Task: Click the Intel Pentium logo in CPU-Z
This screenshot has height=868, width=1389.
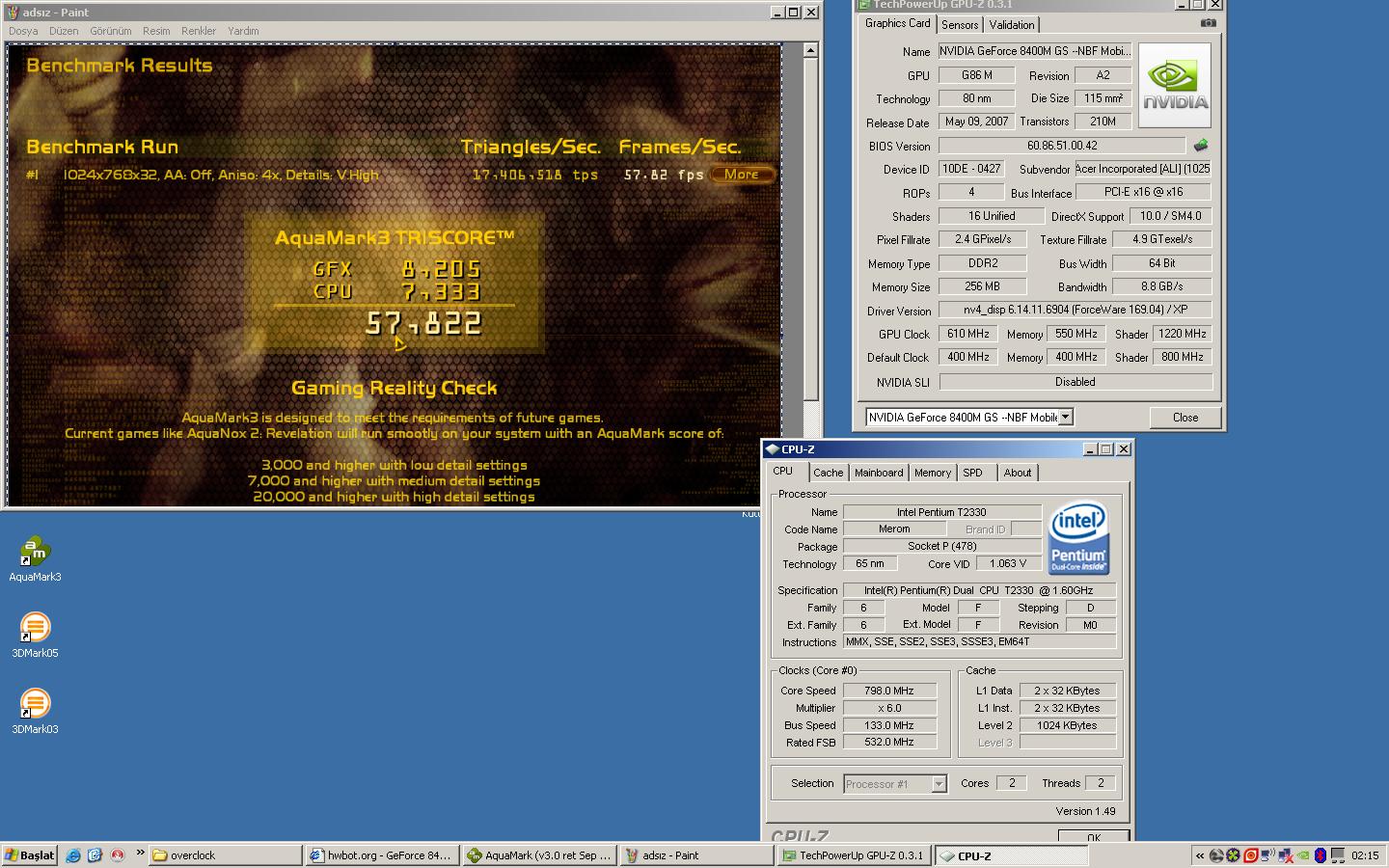Action: [1078, 538]
